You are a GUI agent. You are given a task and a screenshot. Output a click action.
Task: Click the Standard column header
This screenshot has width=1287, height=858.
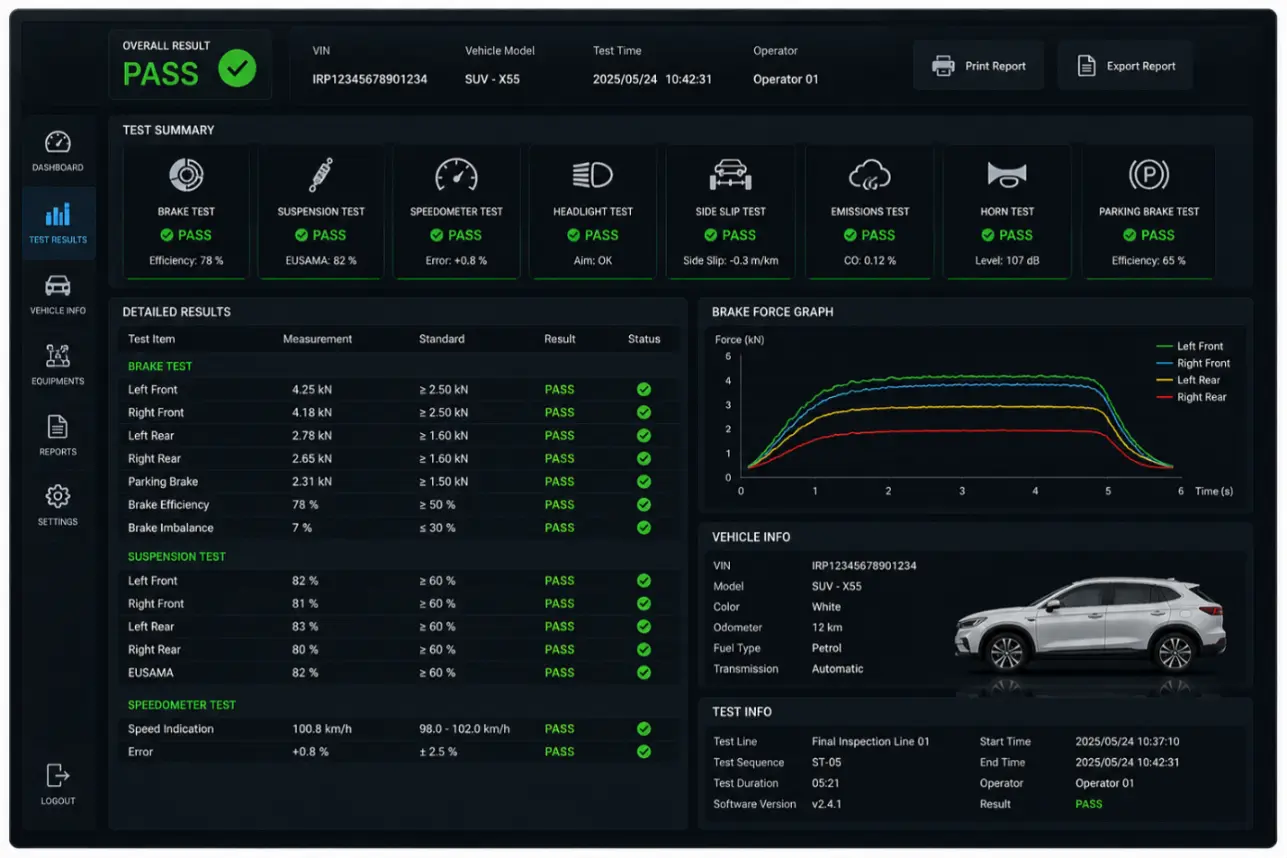coord(442,339)
